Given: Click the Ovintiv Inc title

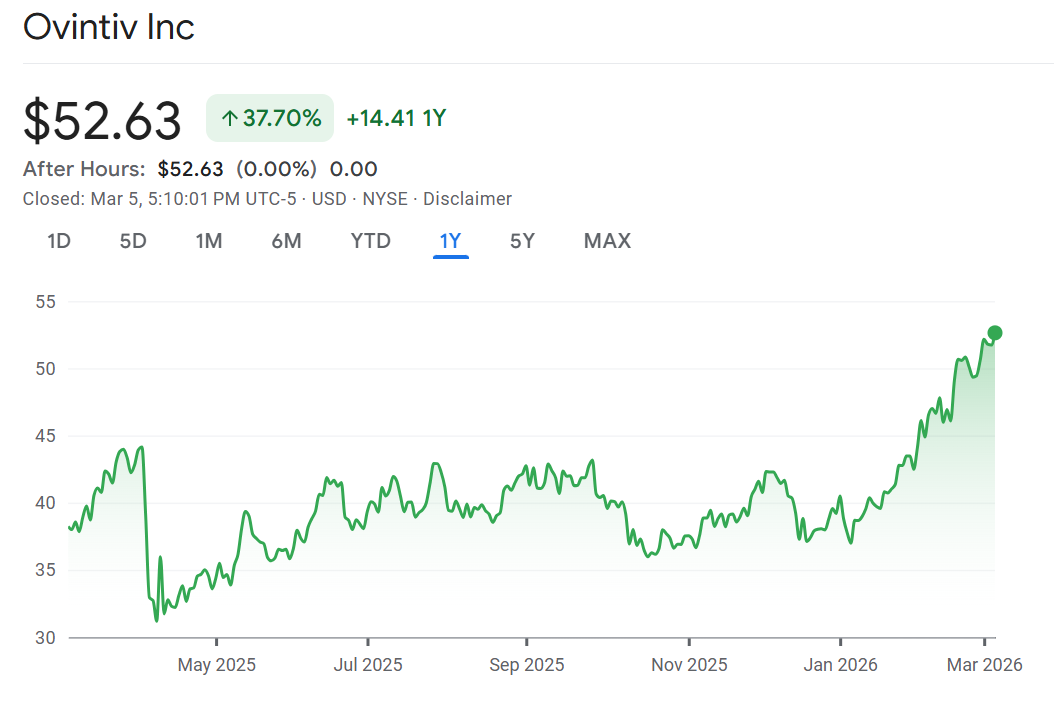Looking at the screenshot, I should pos(109,27).
